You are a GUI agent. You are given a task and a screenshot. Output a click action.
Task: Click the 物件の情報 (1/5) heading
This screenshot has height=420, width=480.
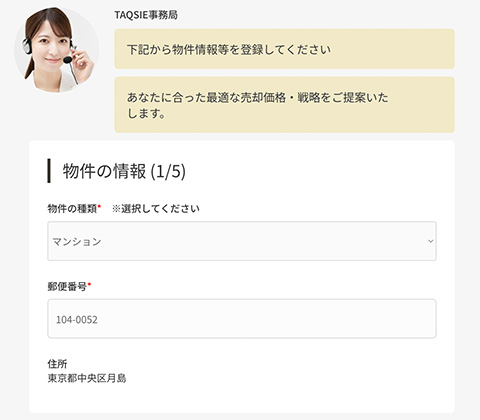click(124, 171)
